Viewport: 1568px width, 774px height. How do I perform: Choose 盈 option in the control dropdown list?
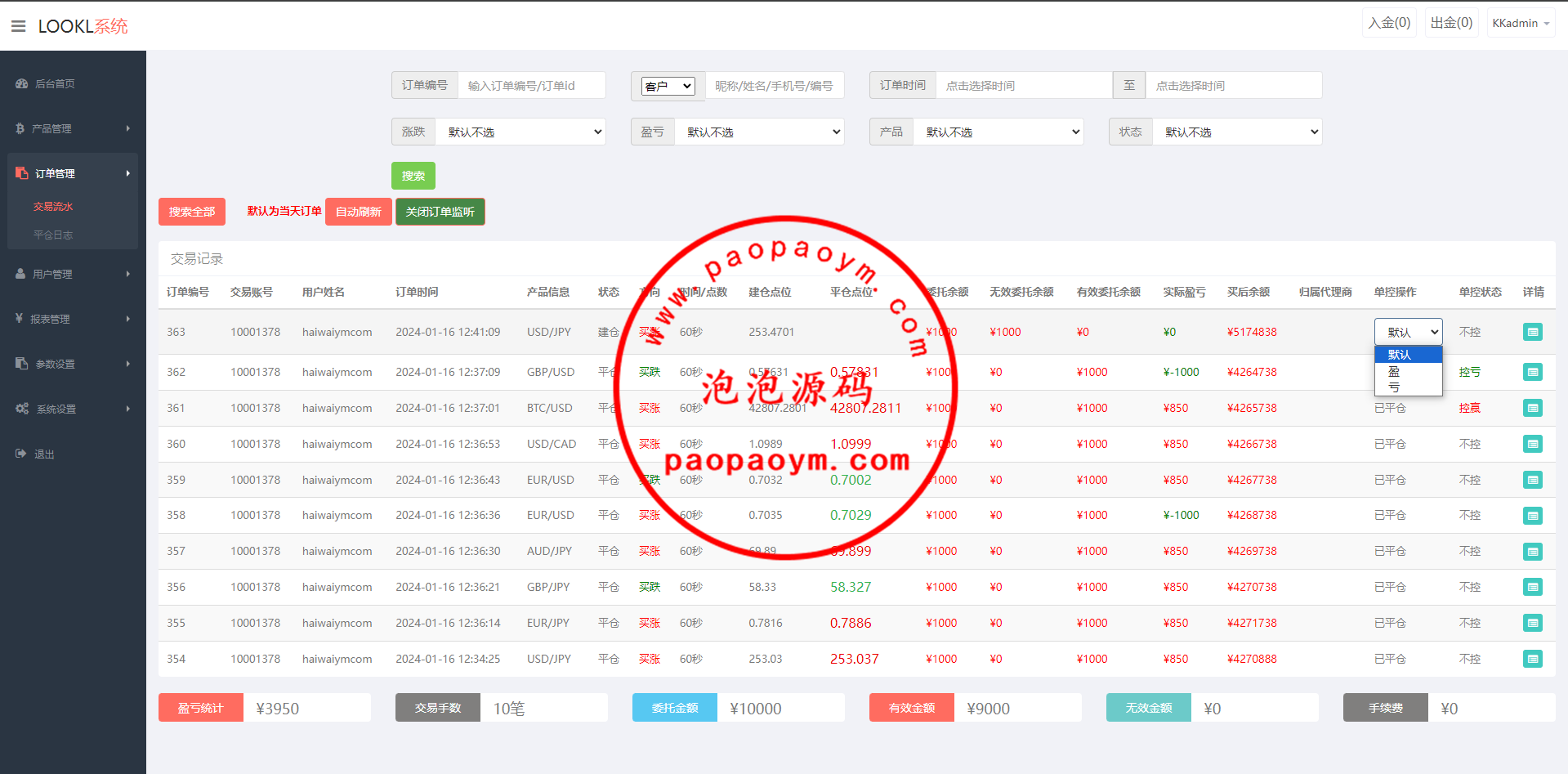pyautogui.click(x=1394, y=371)
